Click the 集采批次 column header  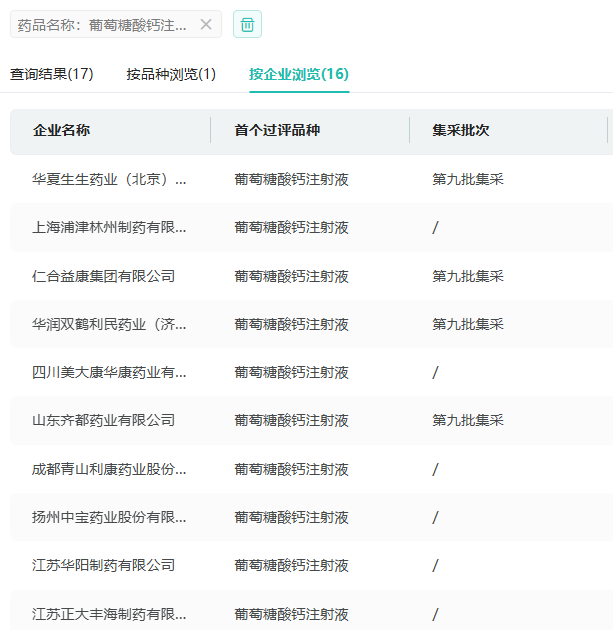[x=461, y=131]
